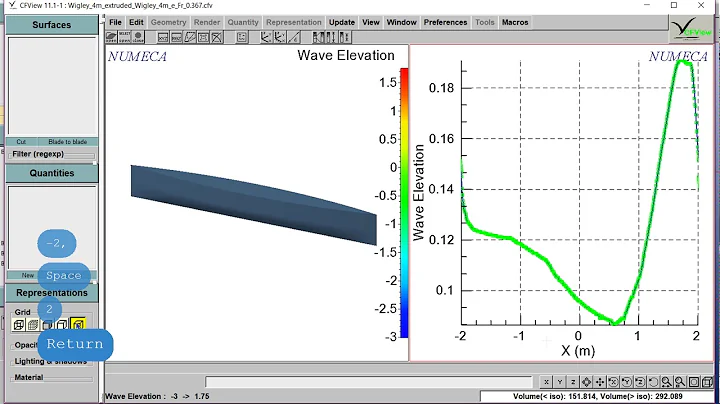This screenshot has height=404, width=720.
Task: Click the X (m) axis label
Action: (578, 351)
